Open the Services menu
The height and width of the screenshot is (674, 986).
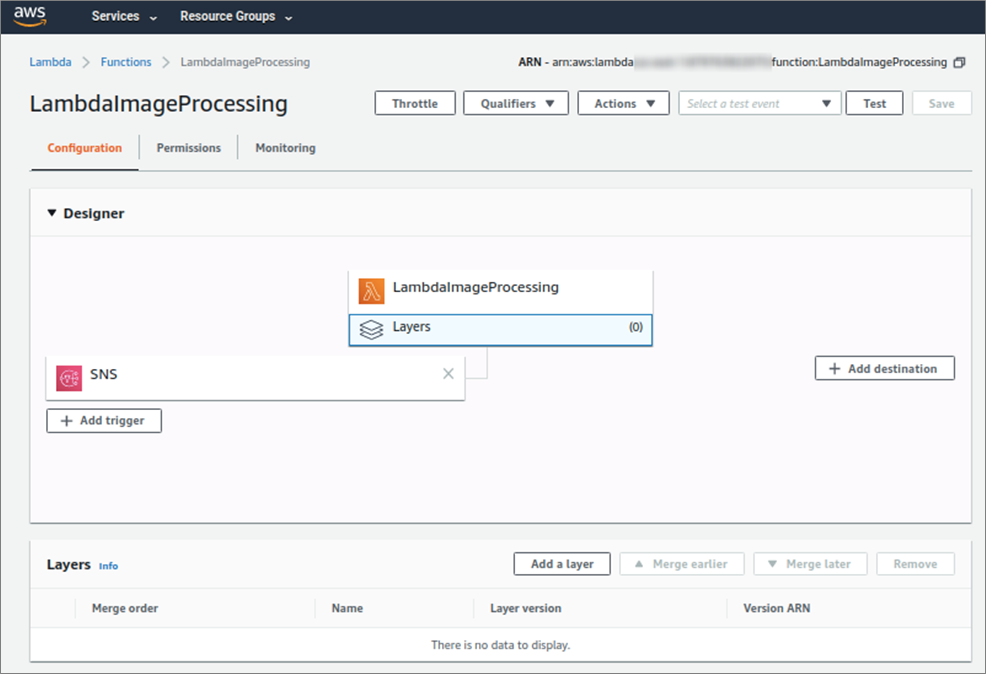tap(116, 16)
